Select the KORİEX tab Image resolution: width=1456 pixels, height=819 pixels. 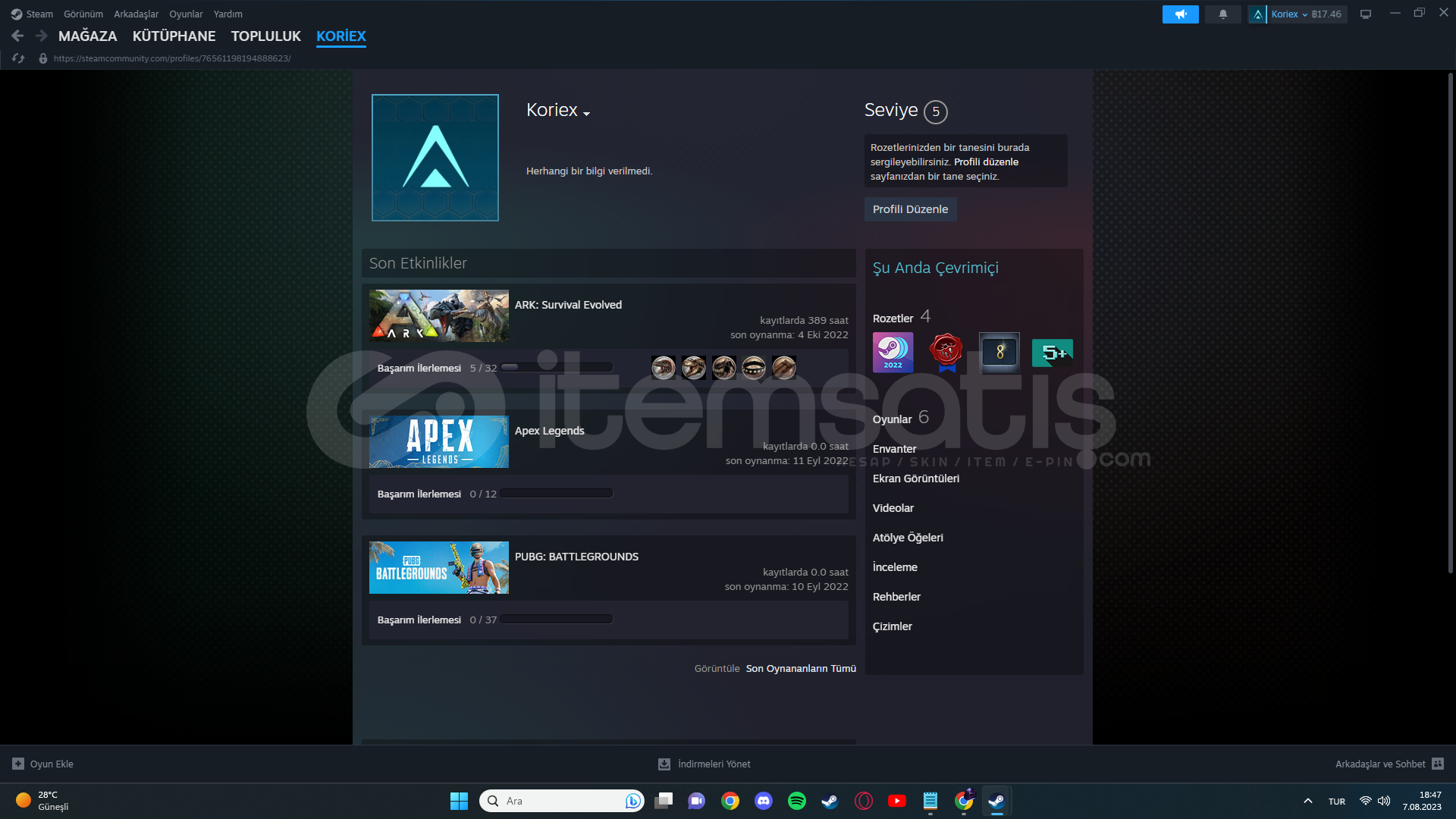341,36
